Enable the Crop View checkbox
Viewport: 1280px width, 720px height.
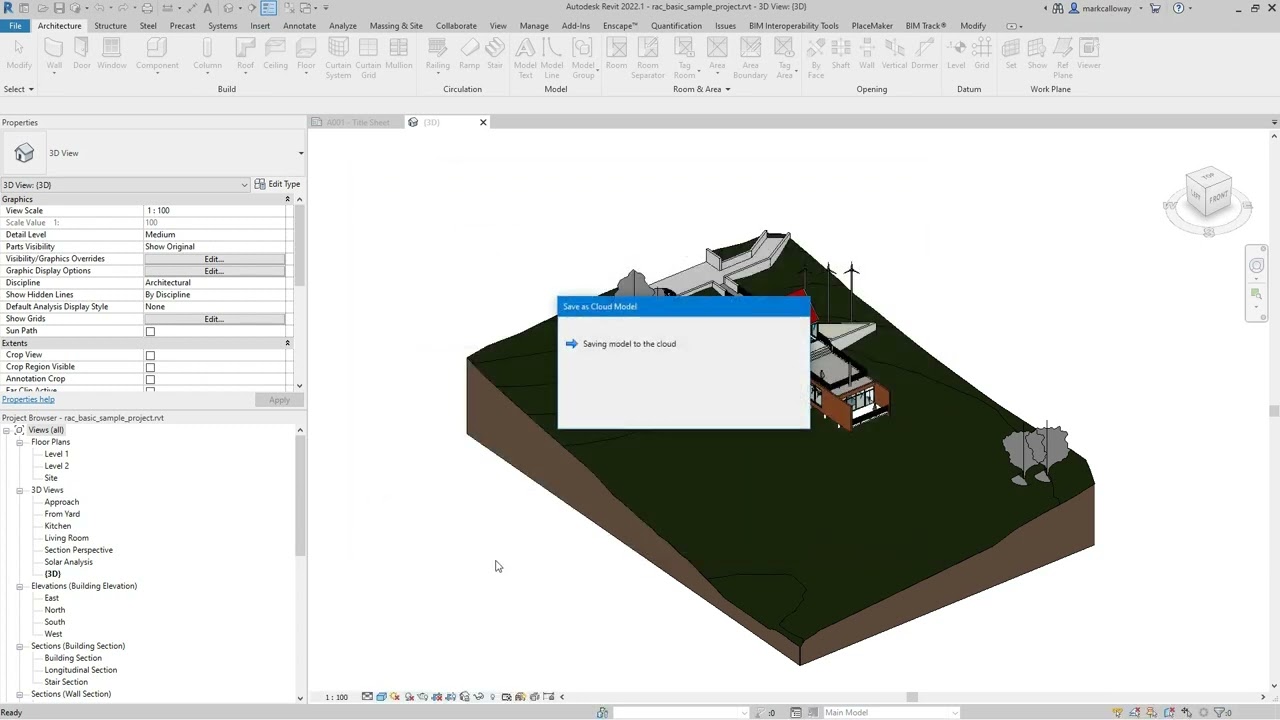coord(150,355)
